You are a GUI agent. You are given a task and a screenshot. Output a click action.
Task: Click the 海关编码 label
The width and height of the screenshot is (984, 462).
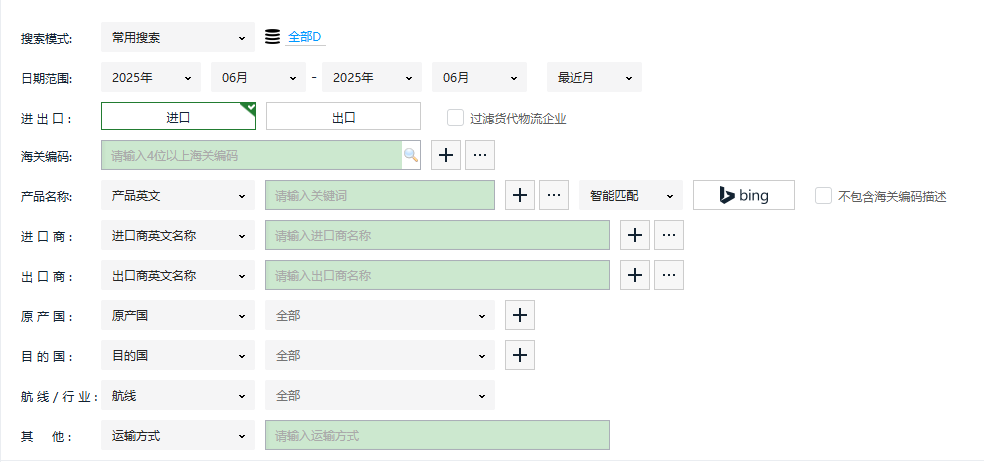[46, 157]
